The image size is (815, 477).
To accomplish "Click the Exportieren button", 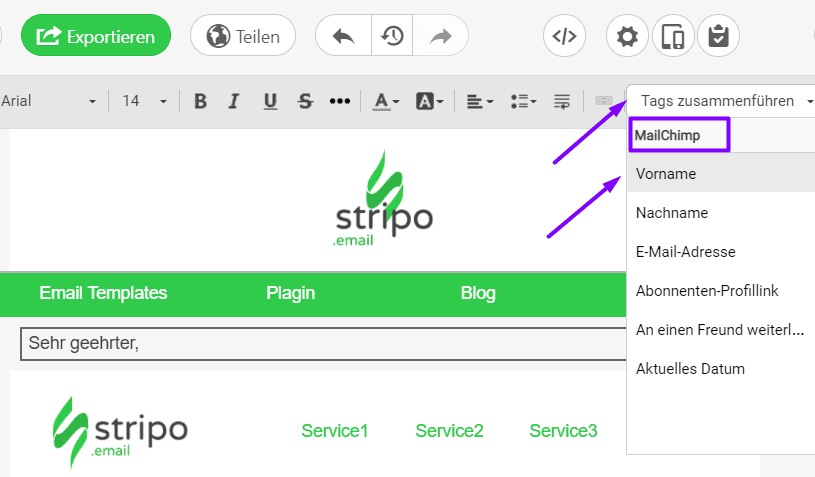I will click(x=96, y=37).
